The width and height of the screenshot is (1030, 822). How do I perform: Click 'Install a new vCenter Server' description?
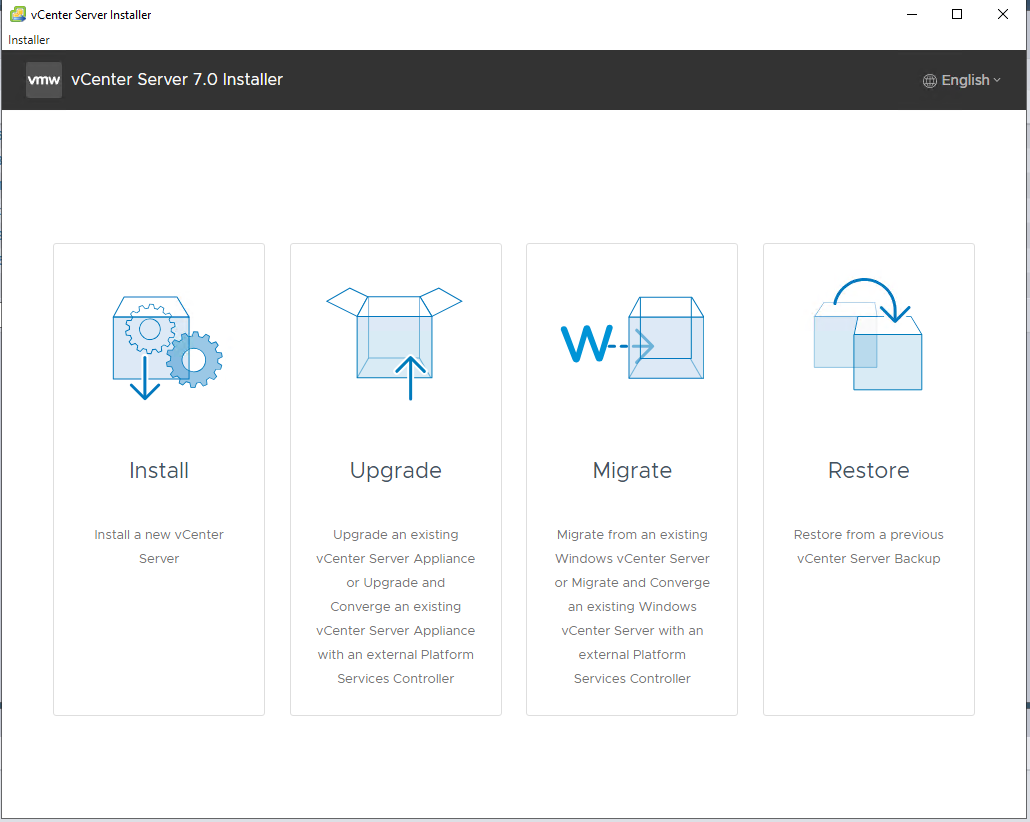click(x=159, y=547)
